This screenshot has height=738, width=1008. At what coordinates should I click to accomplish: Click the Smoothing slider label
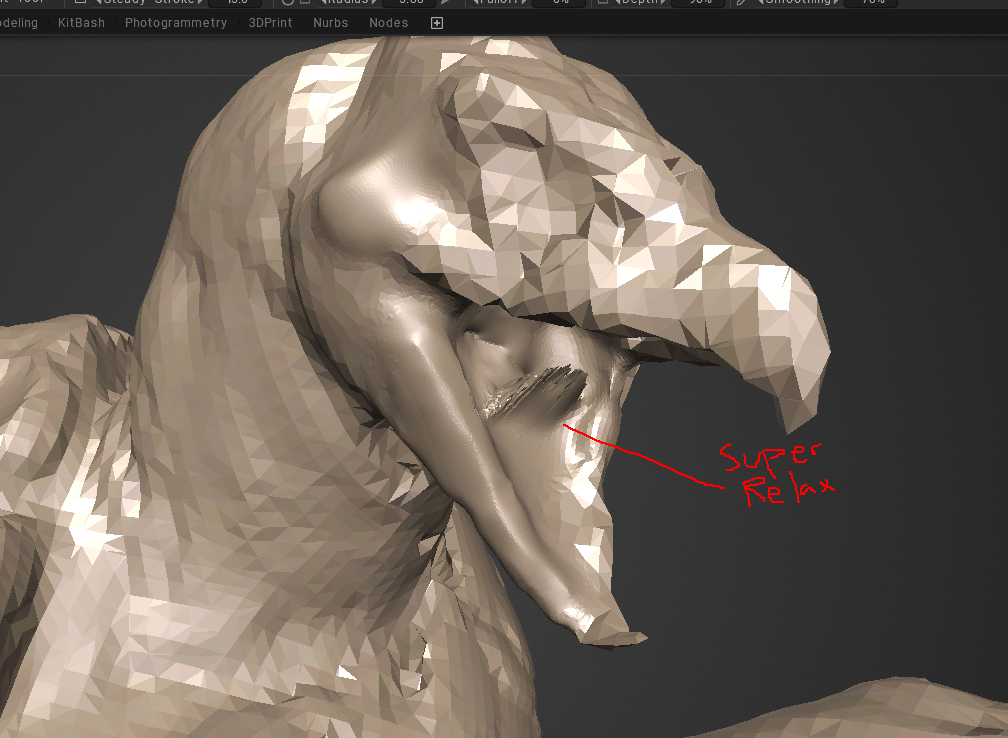(x=798, y=3)
